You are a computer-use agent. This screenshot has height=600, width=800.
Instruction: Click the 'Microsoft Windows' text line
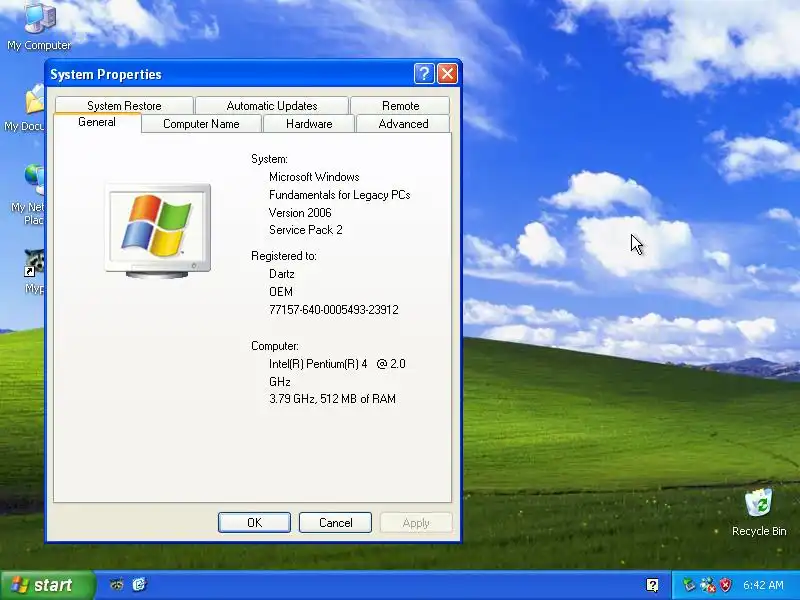coord(314,177)
